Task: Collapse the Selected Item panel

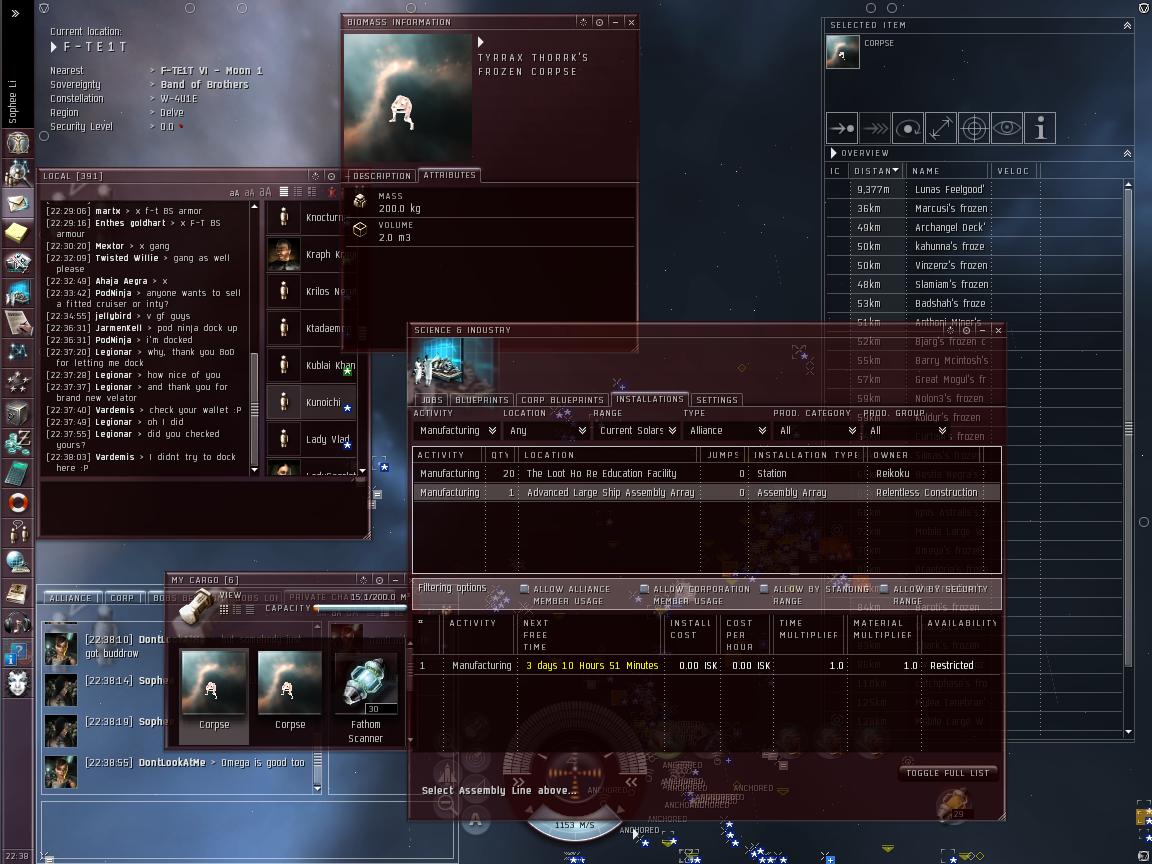Action: pyautogui.click(x=1127, y=26)
